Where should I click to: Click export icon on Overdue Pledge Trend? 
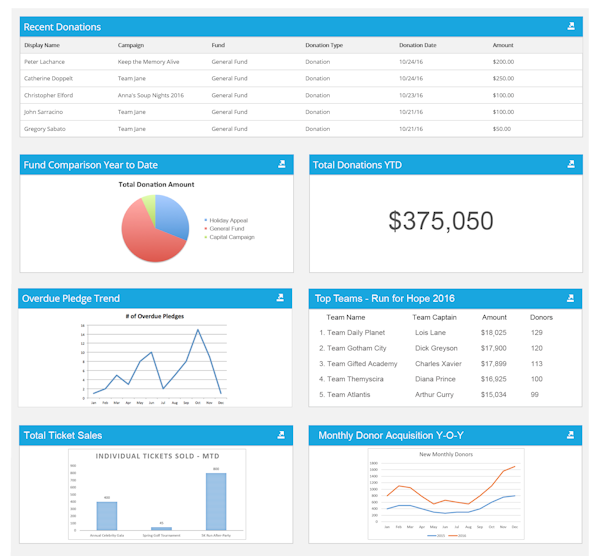[280, 297]
